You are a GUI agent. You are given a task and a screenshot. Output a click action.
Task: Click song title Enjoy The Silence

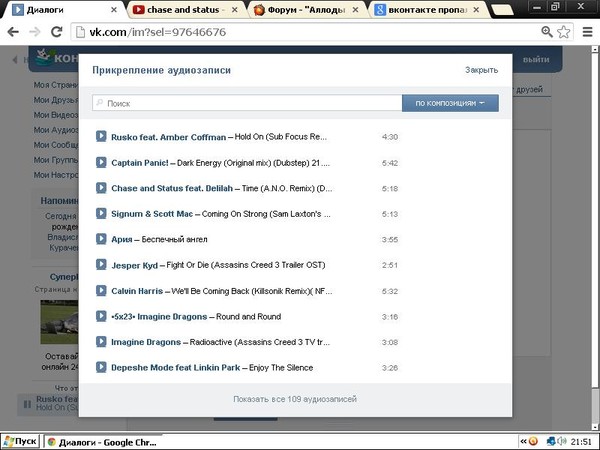click(281, 368)
